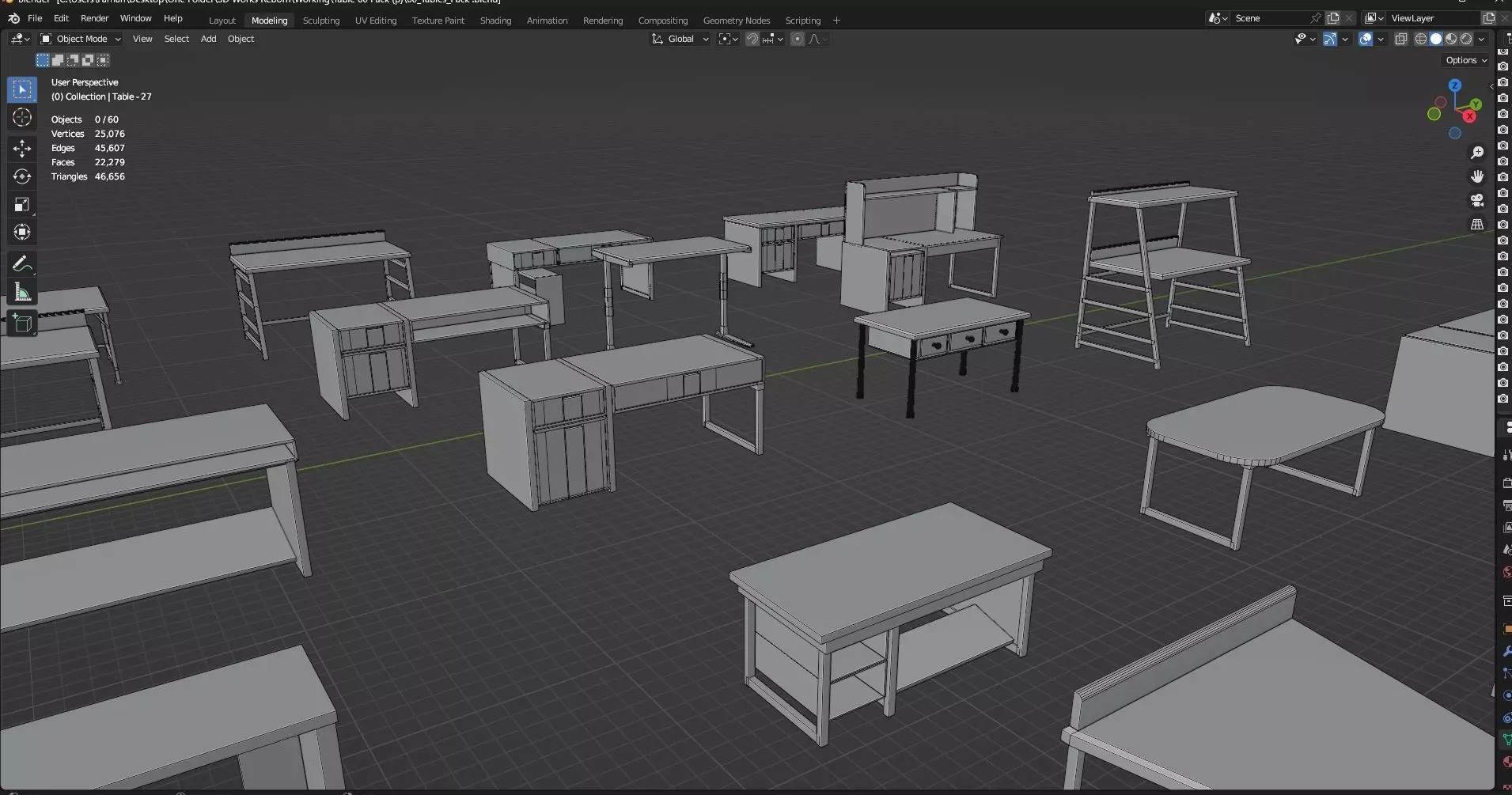Open the viewport shading options dropdown
The height and width of the screenshot is (795, 1512).
click(1481, 39)
